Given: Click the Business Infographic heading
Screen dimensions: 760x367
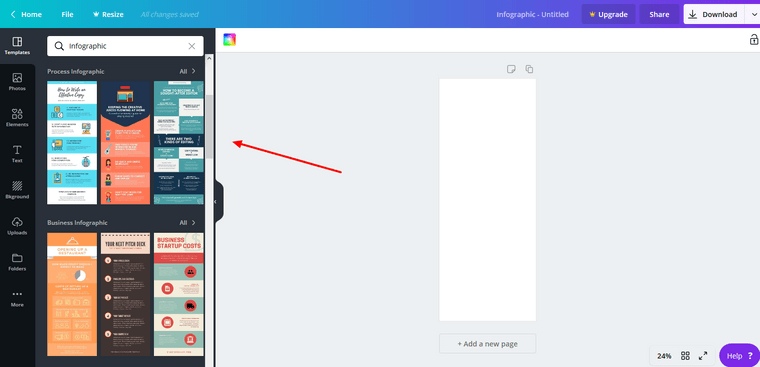Looking at the screenshot, I should (77, 223).
